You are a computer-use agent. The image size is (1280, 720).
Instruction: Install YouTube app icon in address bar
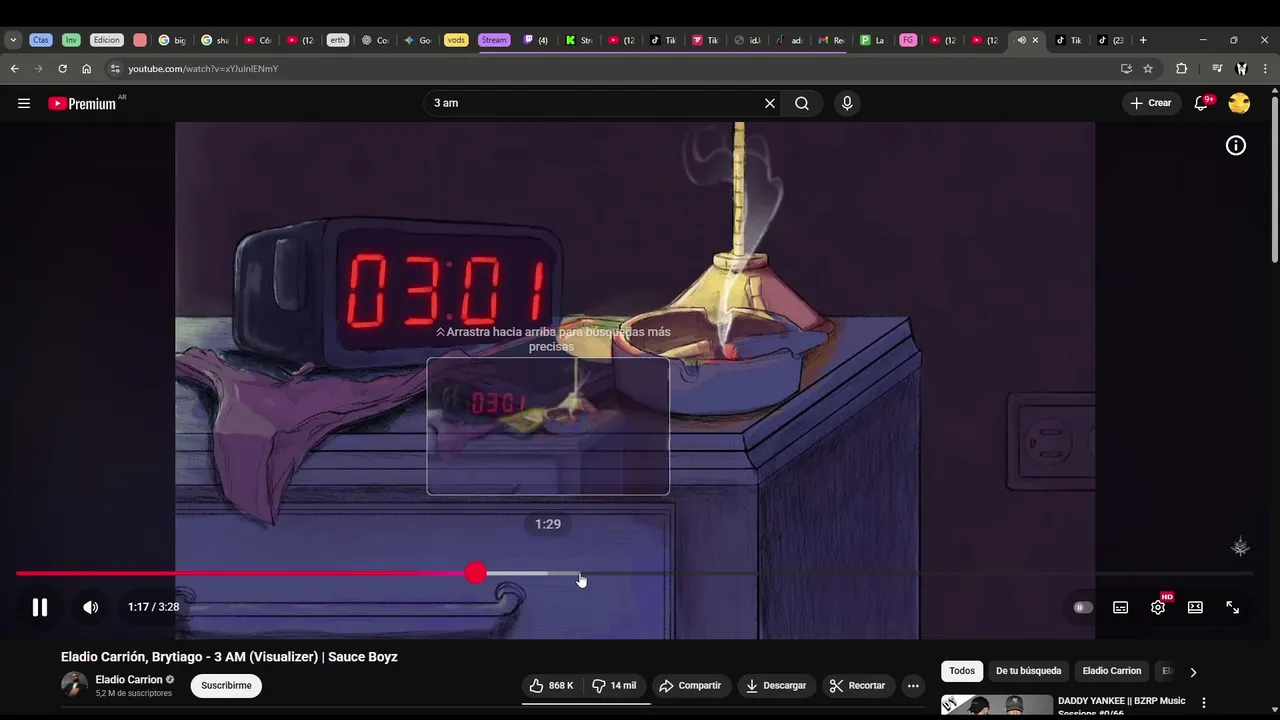pyautogui.click(x=1126, y=69)
